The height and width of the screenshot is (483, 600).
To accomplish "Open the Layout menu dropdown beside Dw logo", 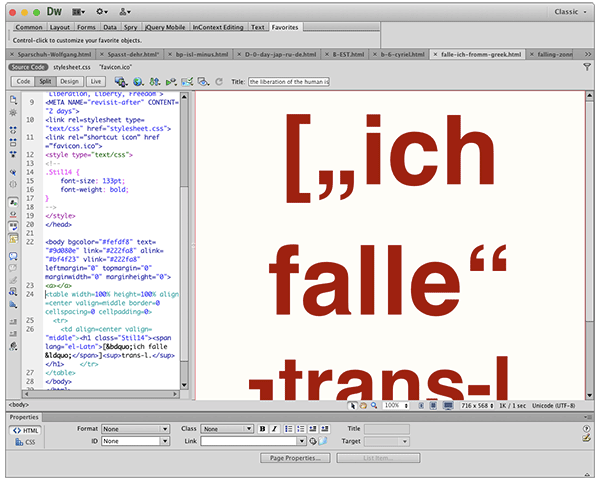I will tap(79, 12).
